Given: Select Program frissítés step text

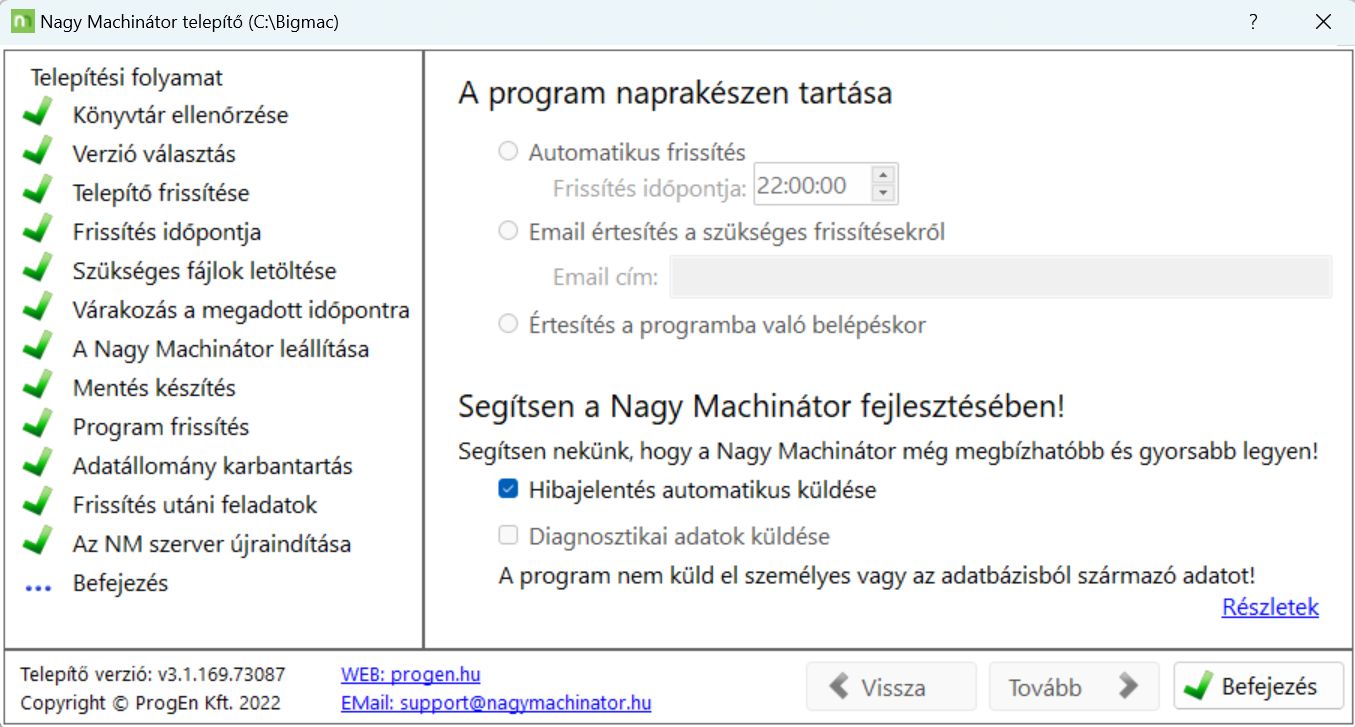Looking at the screenshot, I should point(161,427).
